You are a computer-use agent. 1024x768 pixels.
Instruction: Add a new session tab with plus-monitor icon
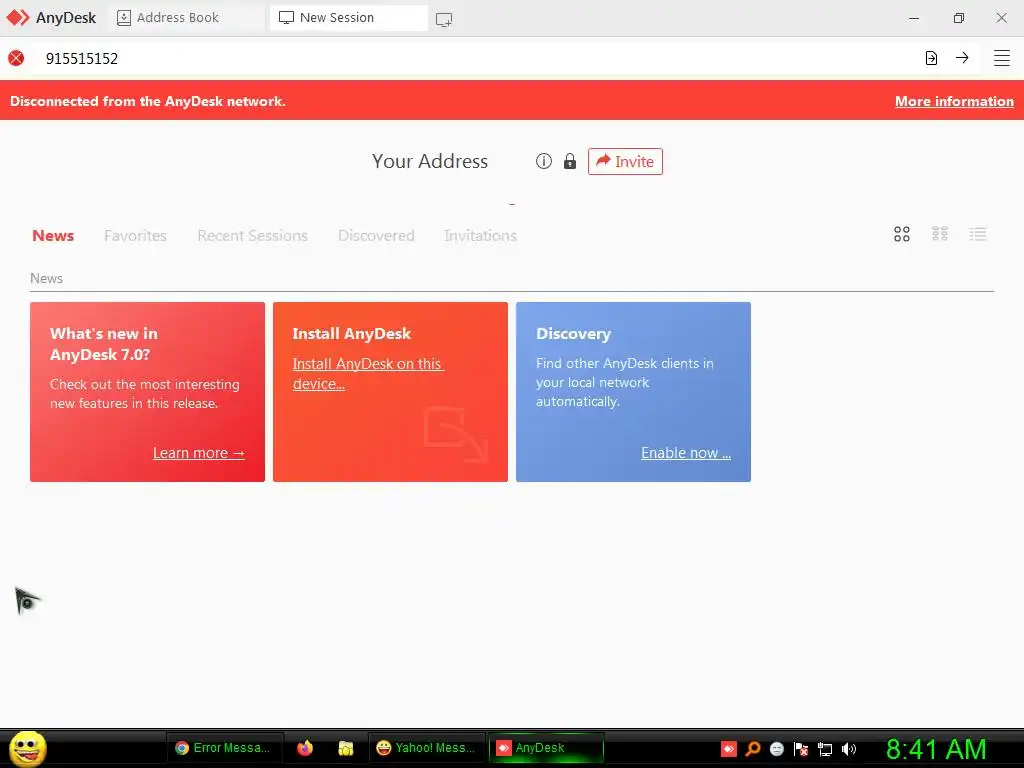click(x=444, y=20)
